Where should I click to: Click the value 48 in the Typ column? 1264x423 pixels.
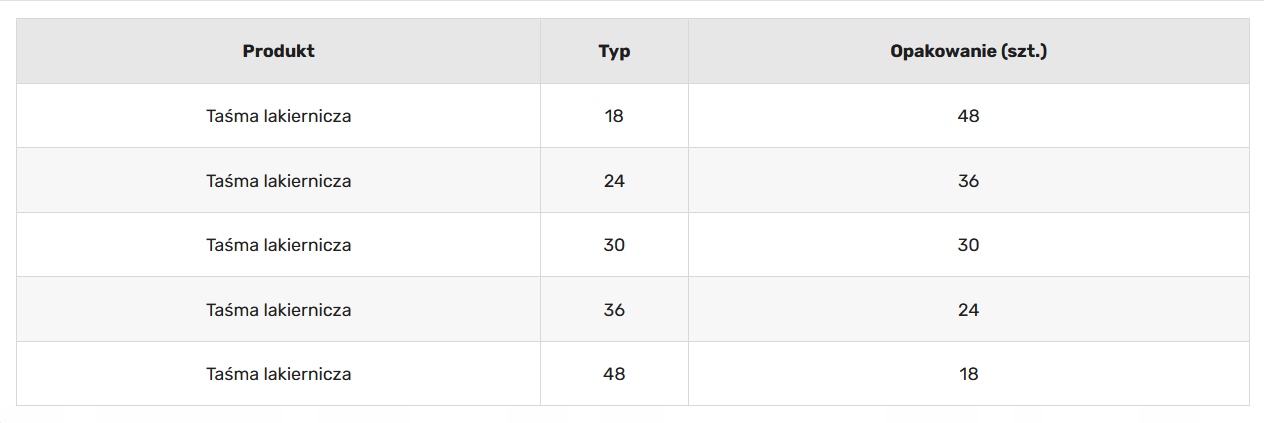(614, 374)
